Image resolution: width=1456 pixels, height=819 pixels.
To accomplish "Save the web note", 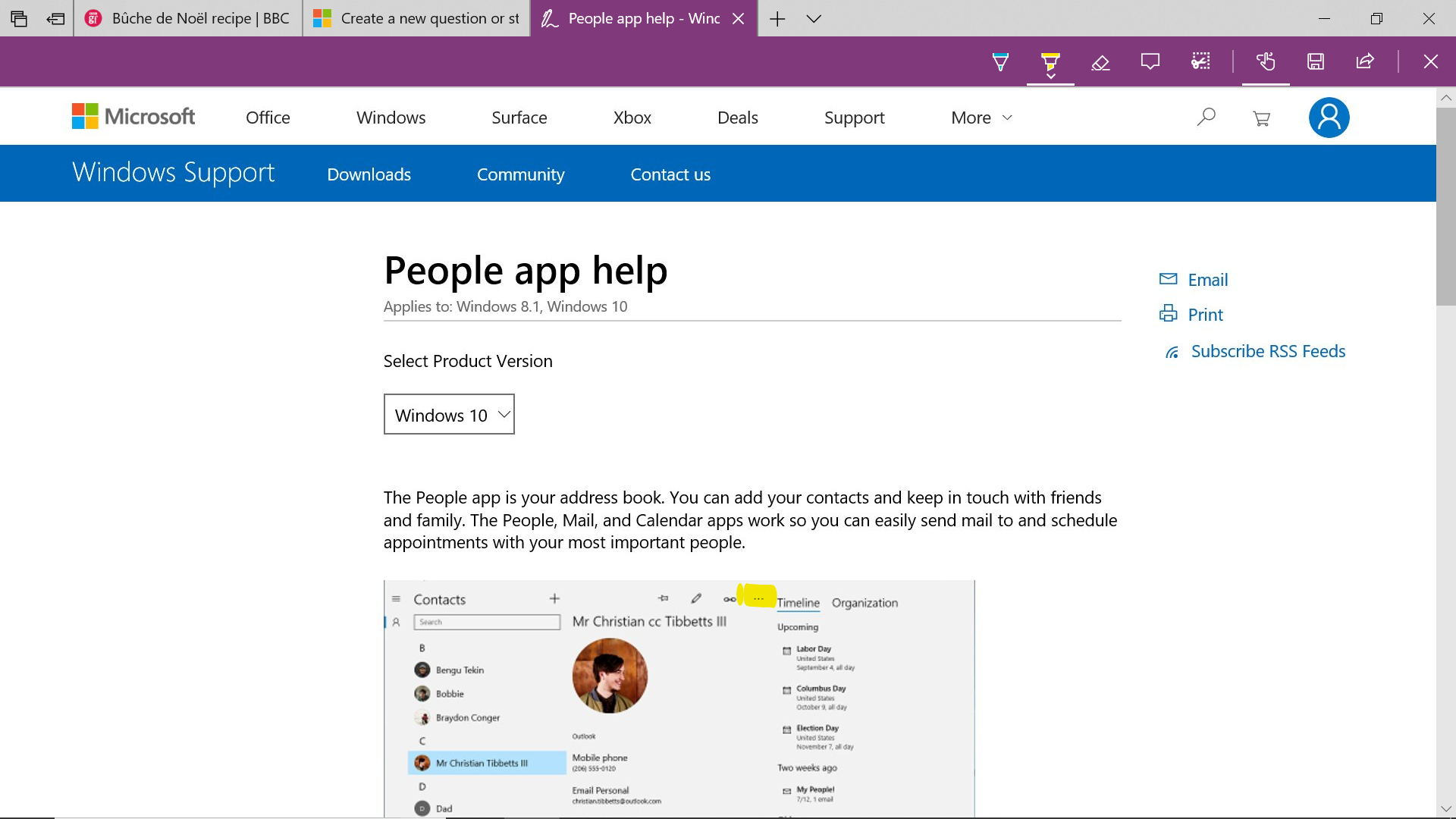I will pyautogui.click(x=1316, y=61).
